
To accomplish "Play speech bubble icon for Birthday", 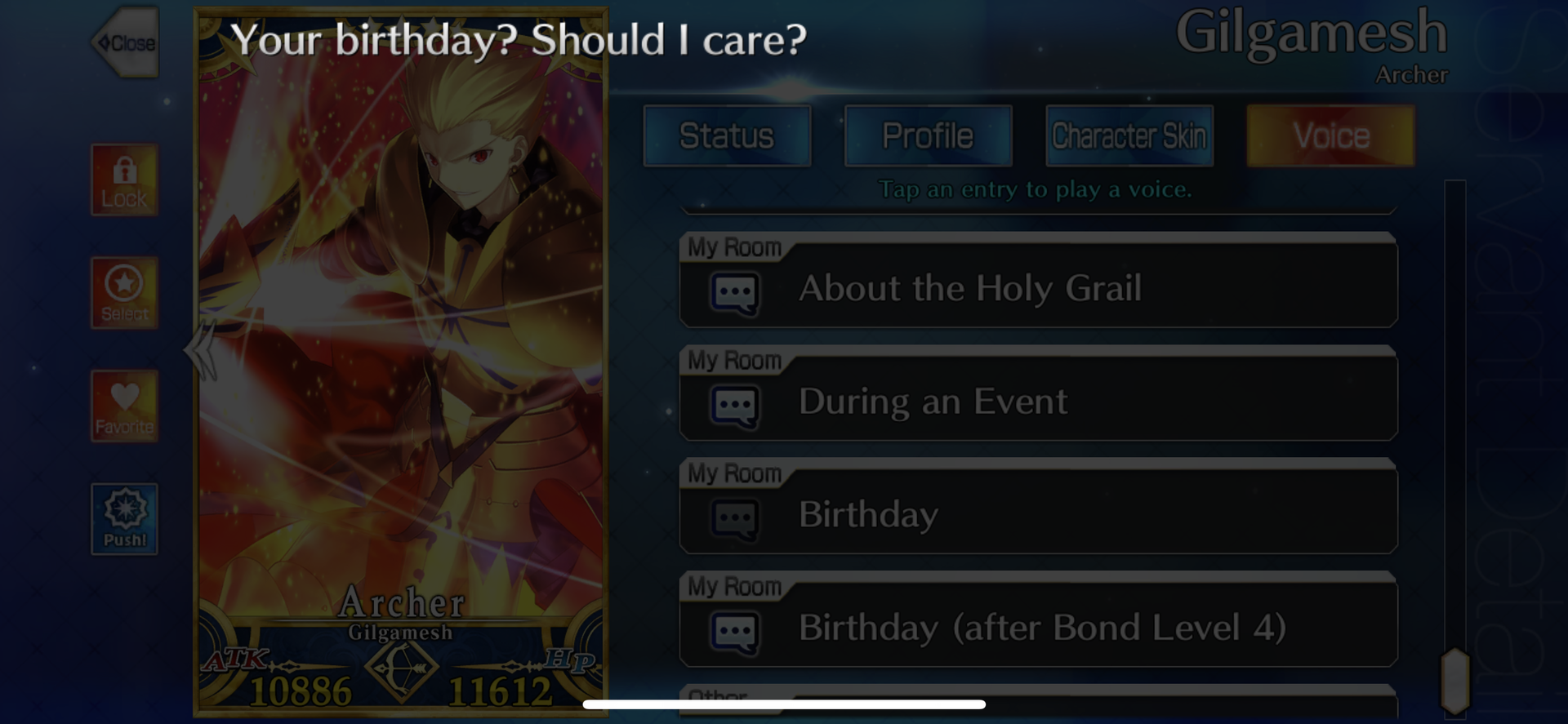I will 734,519.
